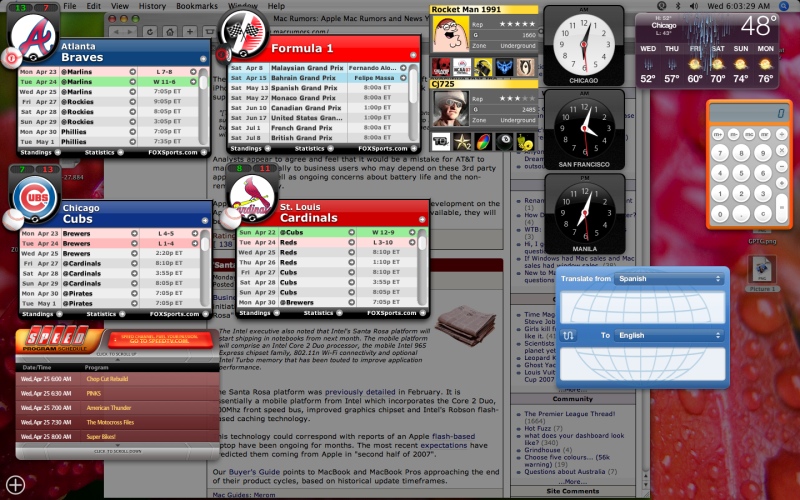Expand the Formula 1 widget header arrow
This screenshot has width=800, height=500.
click(413, 55)
